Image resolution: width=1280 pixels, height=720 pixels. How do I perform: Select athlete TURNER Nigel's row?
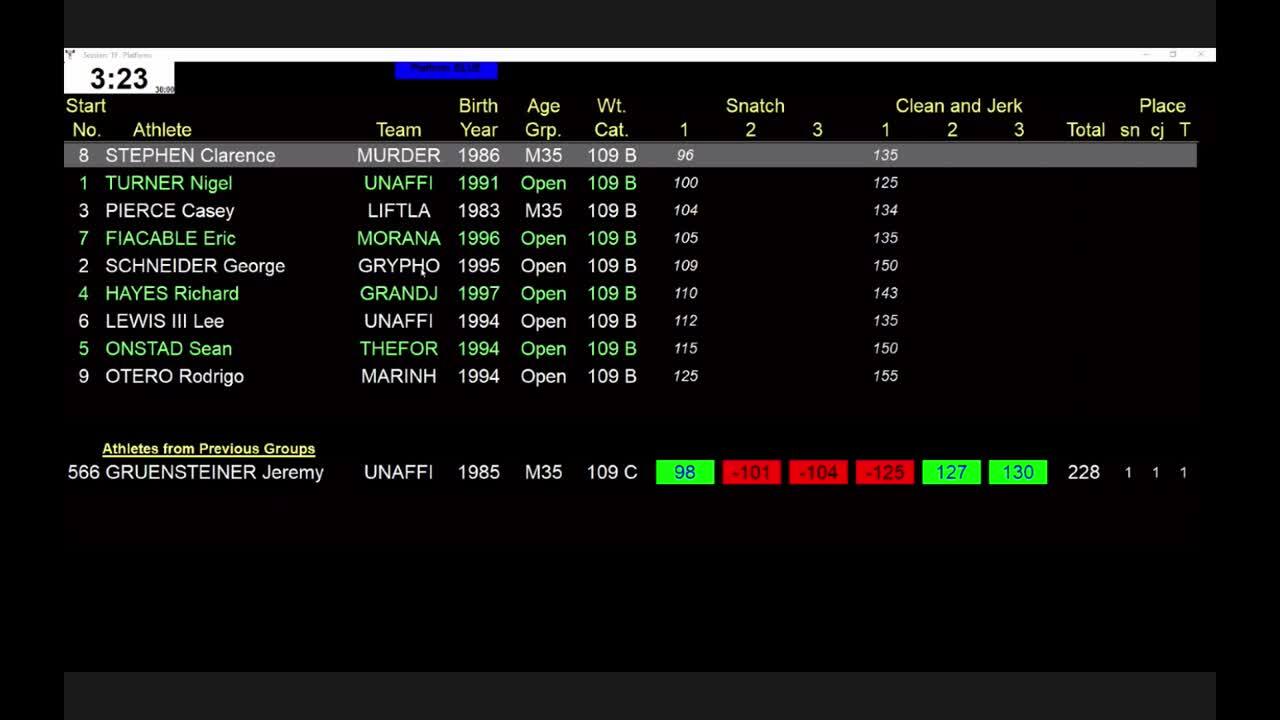tap(168, 183)
